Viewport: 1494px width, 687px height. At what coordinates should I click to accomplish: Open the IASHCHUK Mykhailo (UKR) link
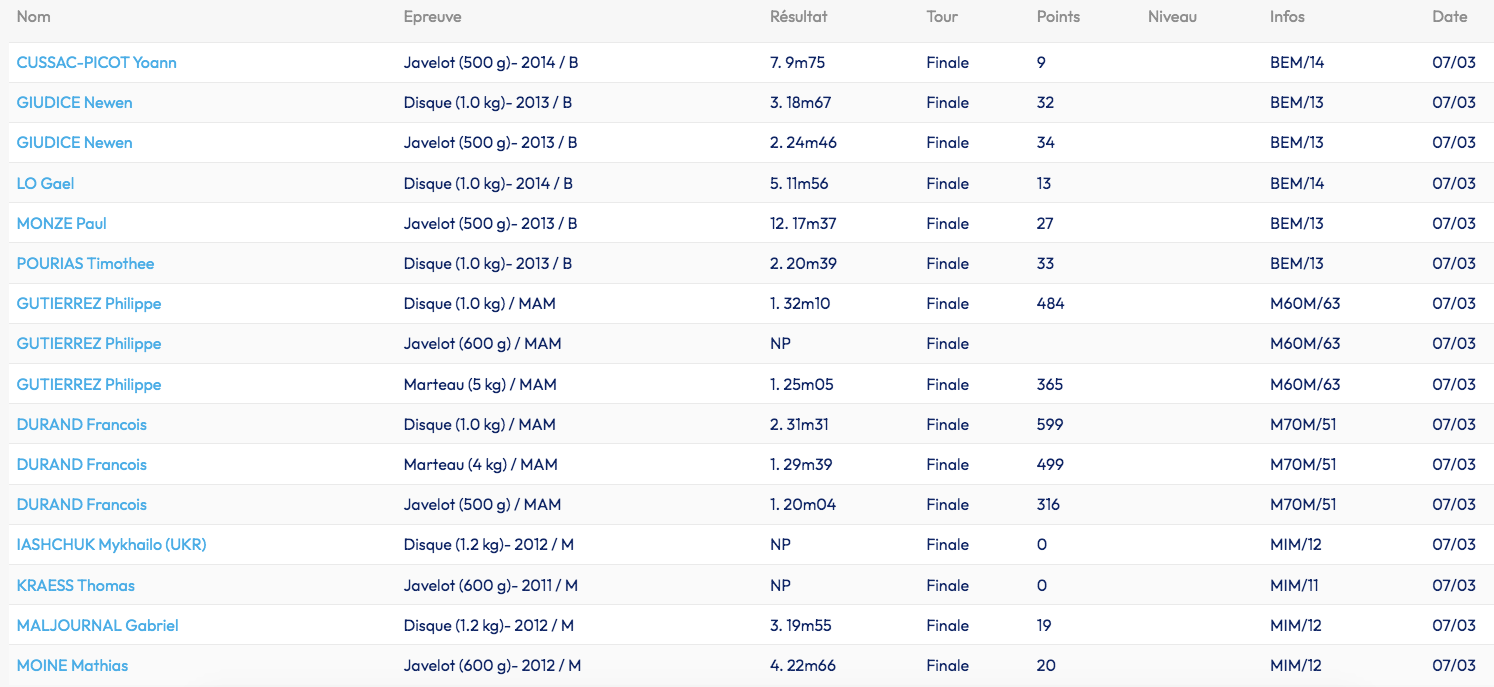[111, 545]
